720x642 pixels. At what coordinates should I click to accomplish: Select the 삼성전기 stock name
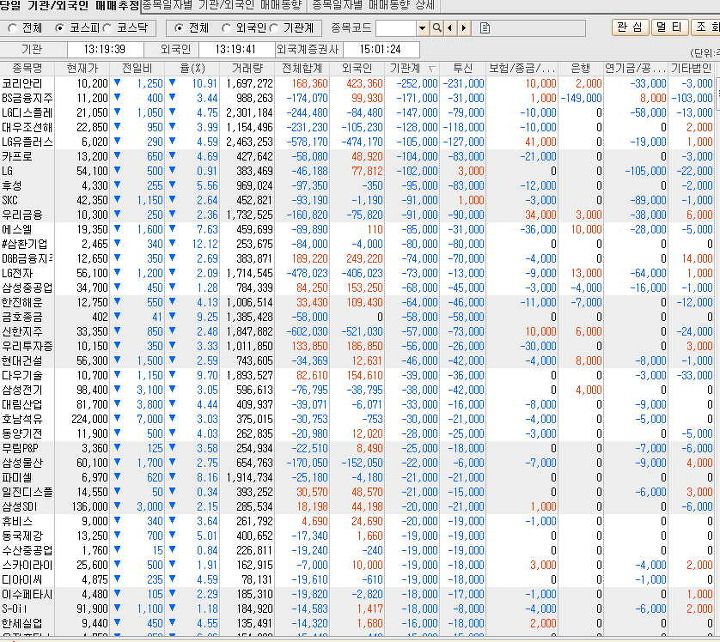tap(22, 390)
